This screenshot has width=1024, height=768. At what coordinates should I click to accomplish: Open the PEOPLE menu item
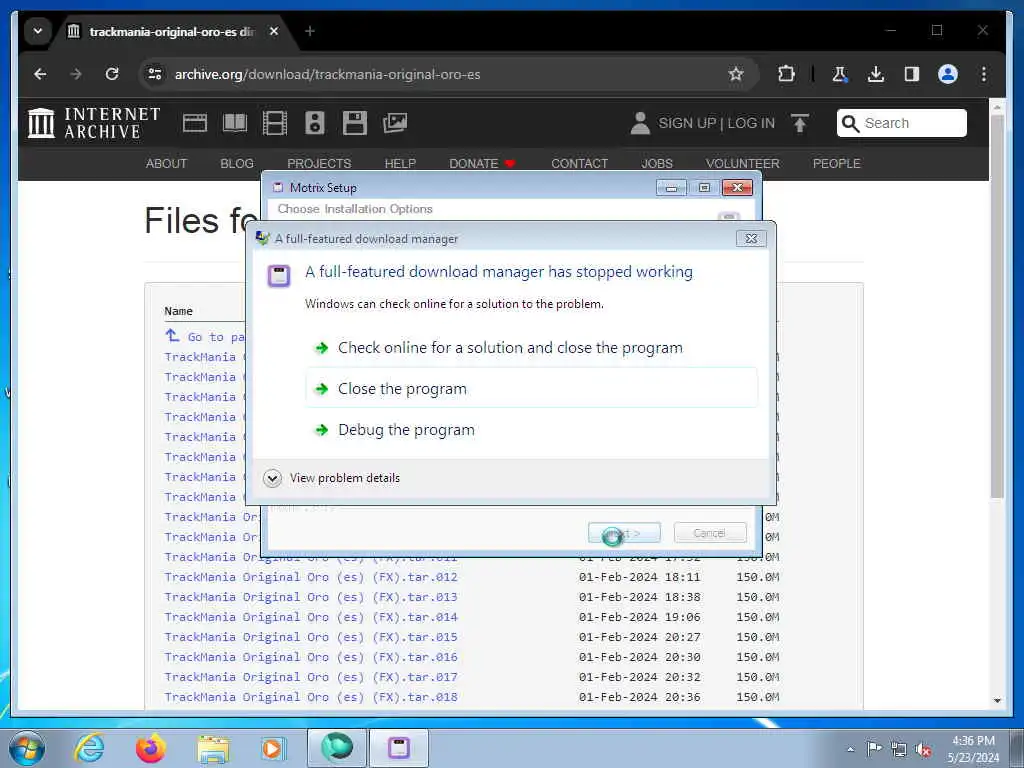tap(837, 163)
